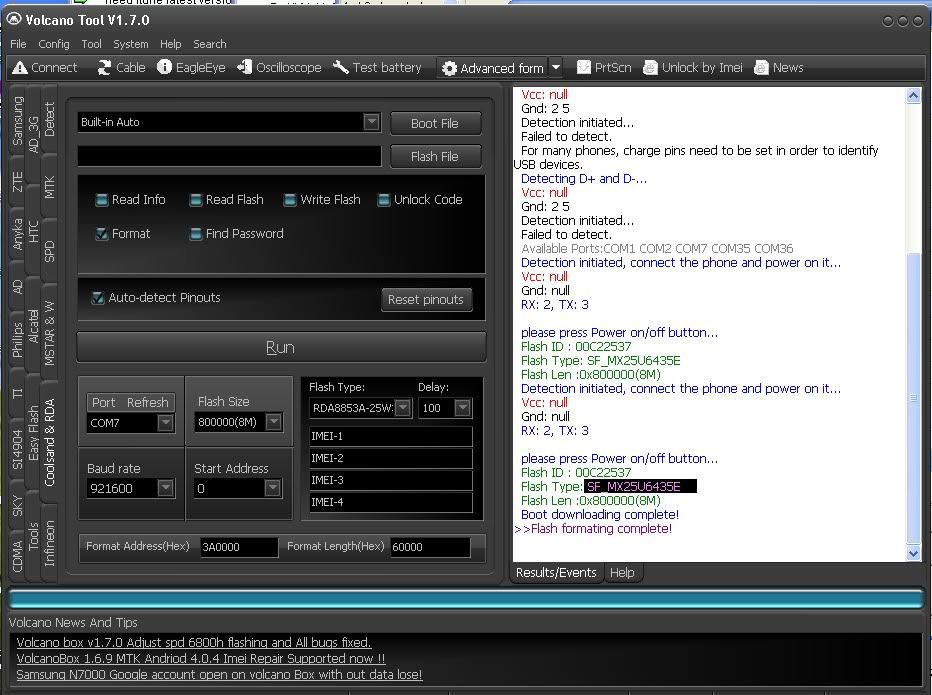Select the SPD vertical tab

point(49,251)
